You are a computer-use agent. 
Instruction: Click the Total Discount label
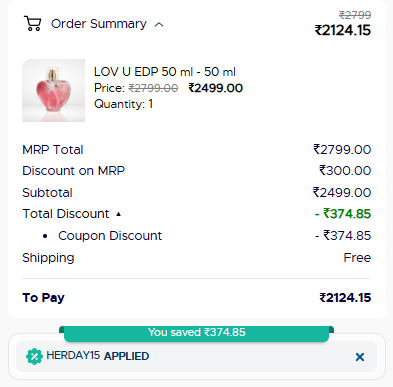(66, 214)
